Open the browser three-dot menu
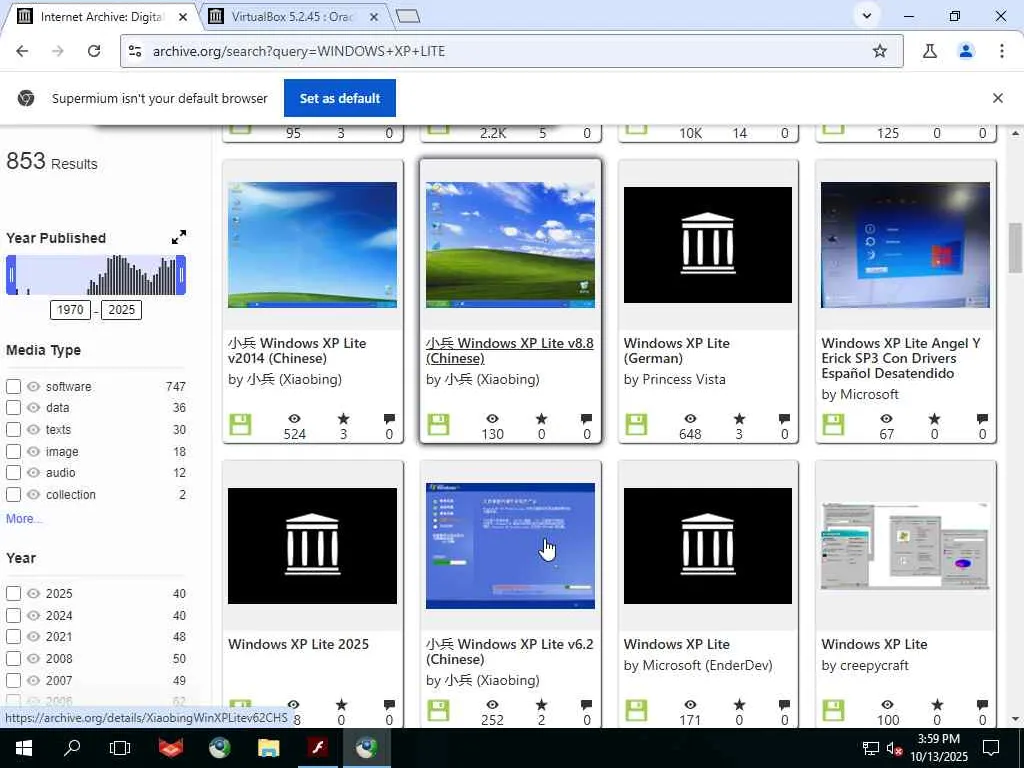The width and height of the screenshot is (1024, 768). (x=1002, y=51)
